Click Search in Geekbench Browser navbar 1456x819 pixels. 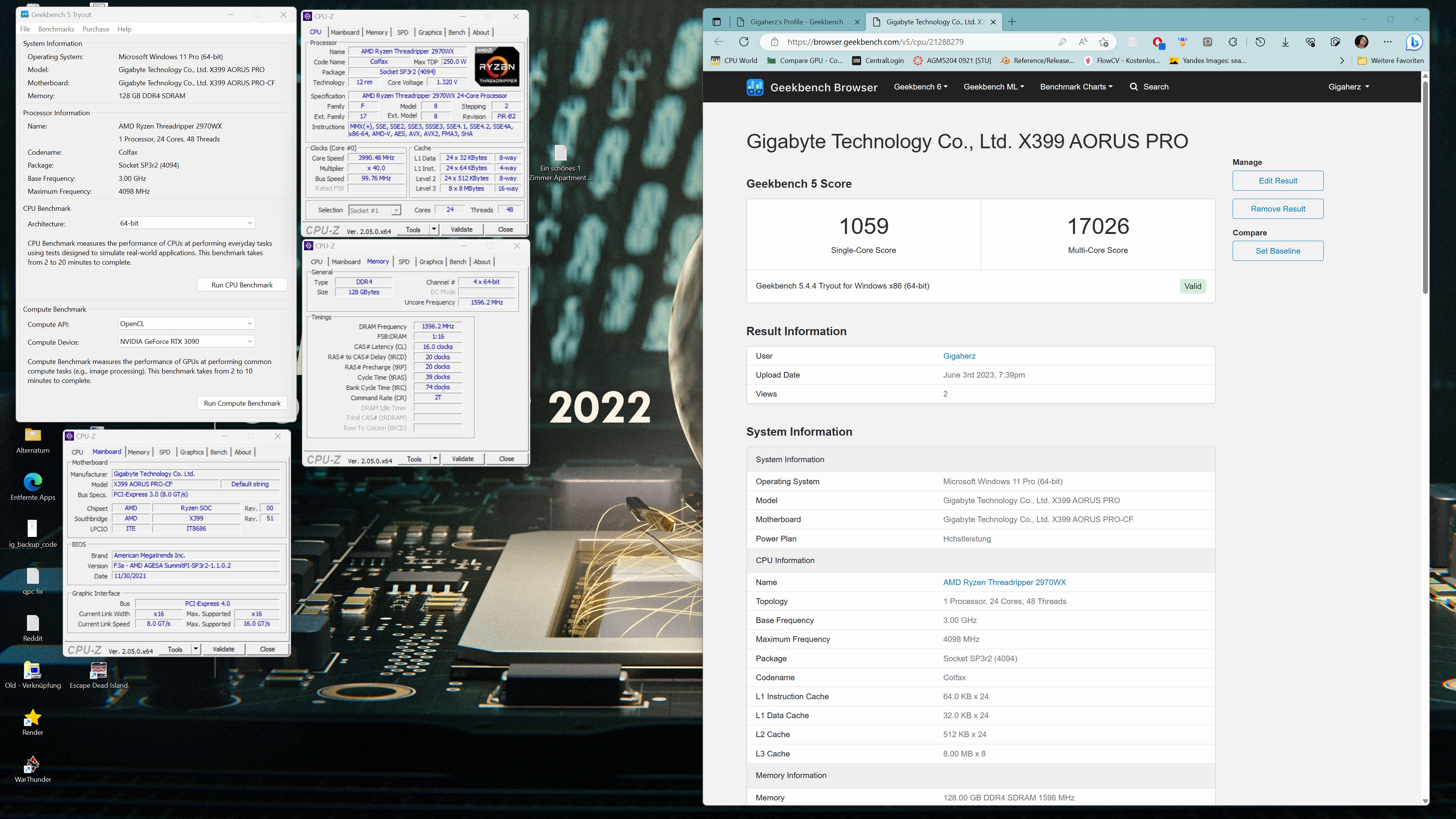pyautogui.click(x=1149, y=86)
